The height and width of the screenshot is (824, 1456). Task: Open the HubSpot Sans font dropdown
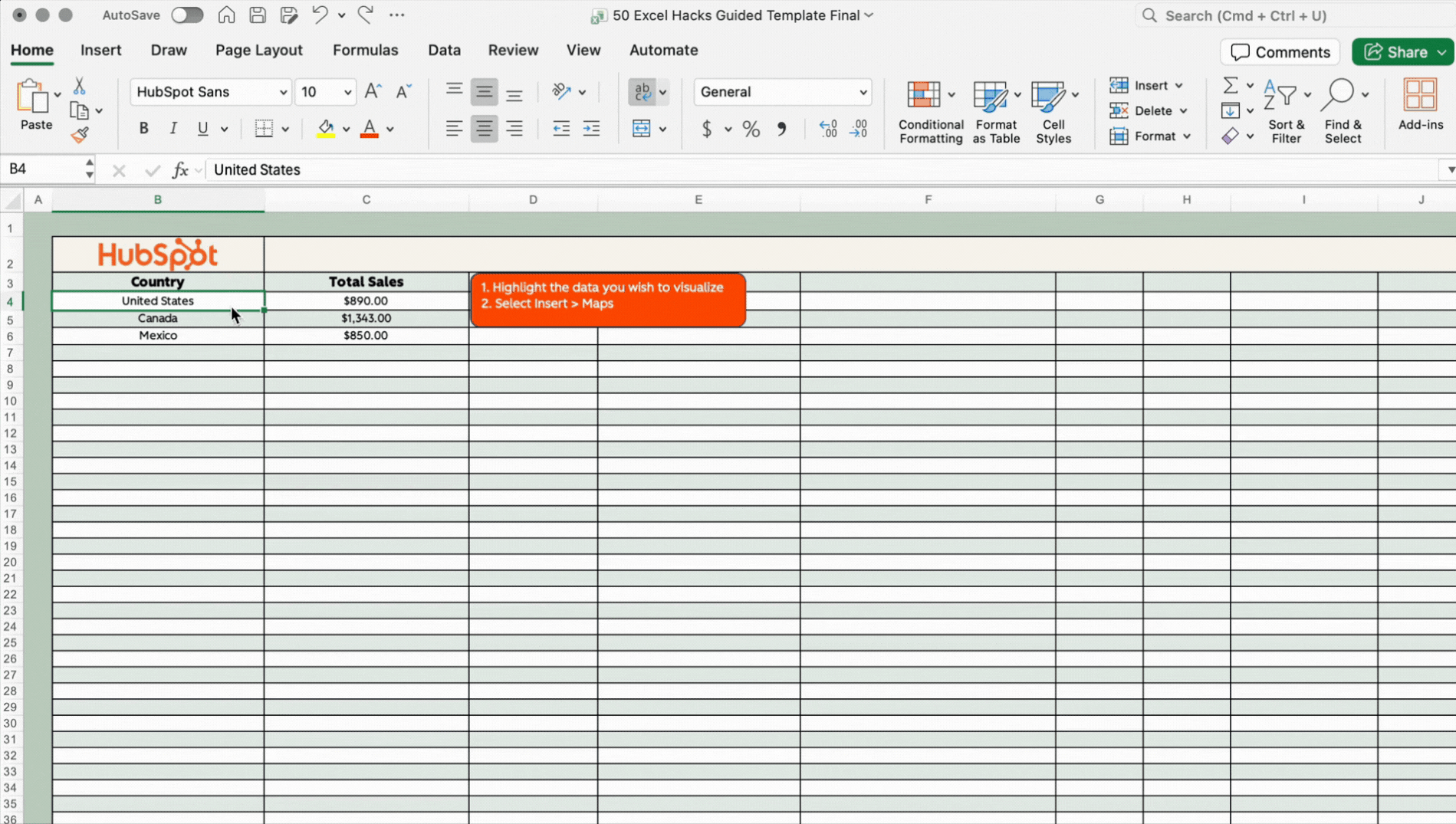pyautogui.click(x=283, y=93)
